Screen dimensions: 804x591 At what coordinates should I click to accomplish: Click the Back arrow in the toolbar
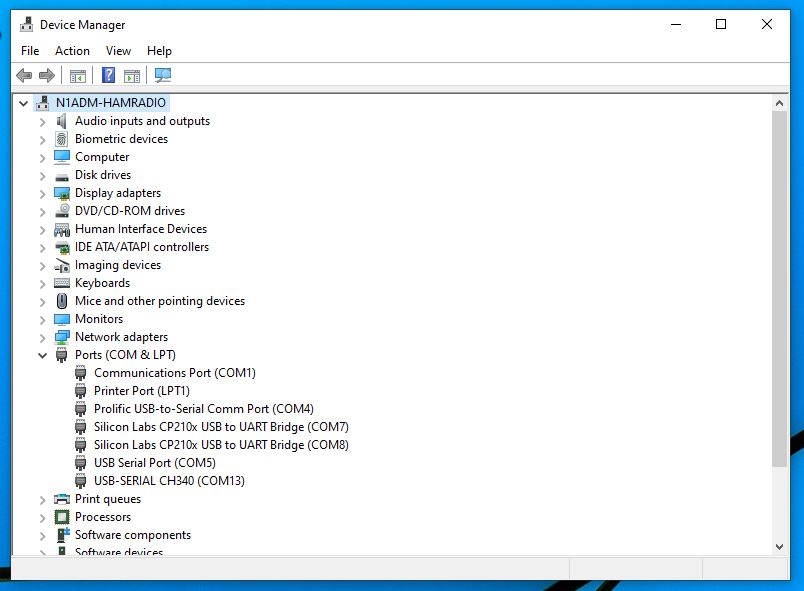pyautogui.click(x=24, y=75)
